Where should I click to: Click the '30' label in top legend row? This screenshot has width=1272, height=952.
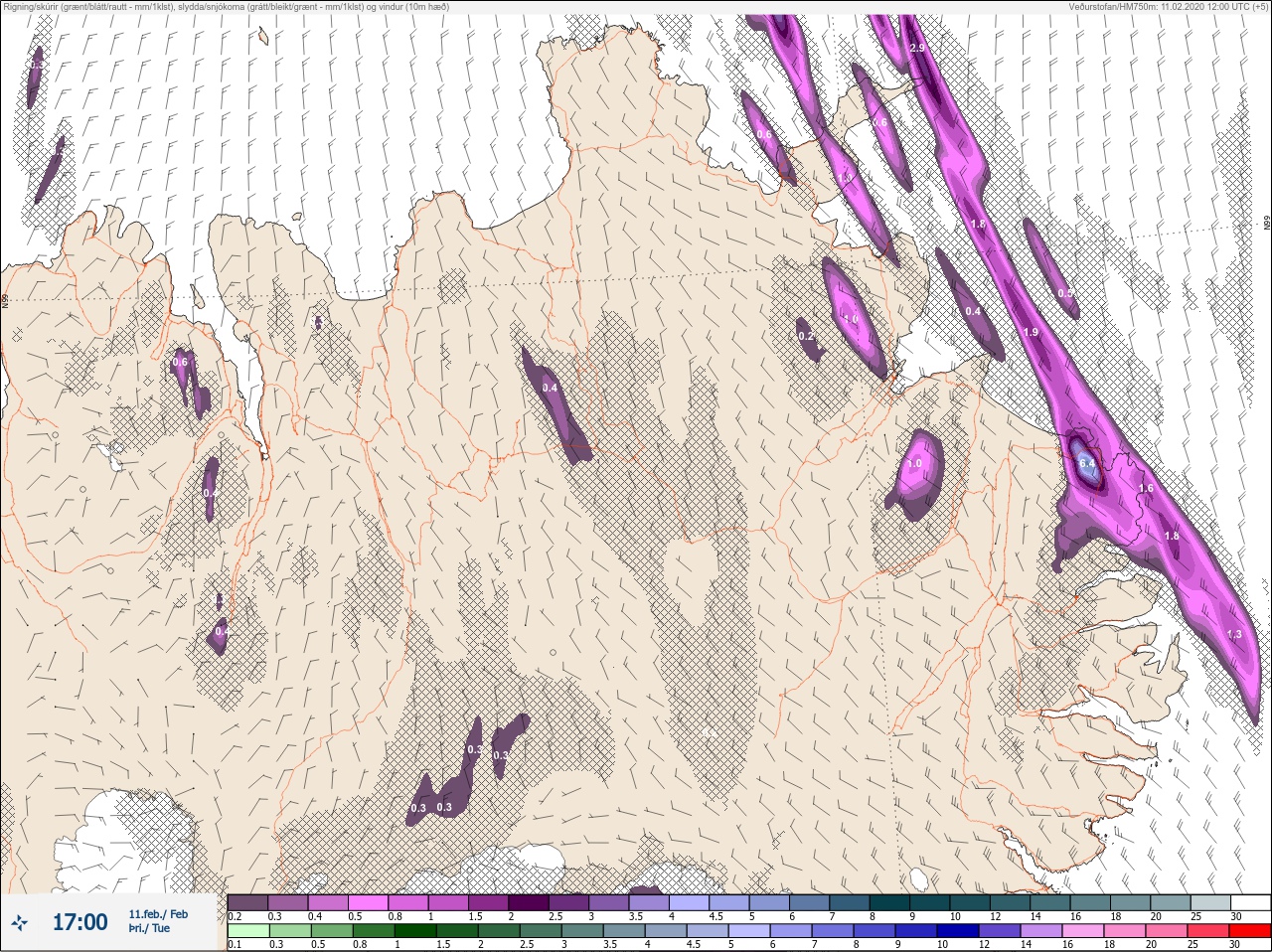1235,916
